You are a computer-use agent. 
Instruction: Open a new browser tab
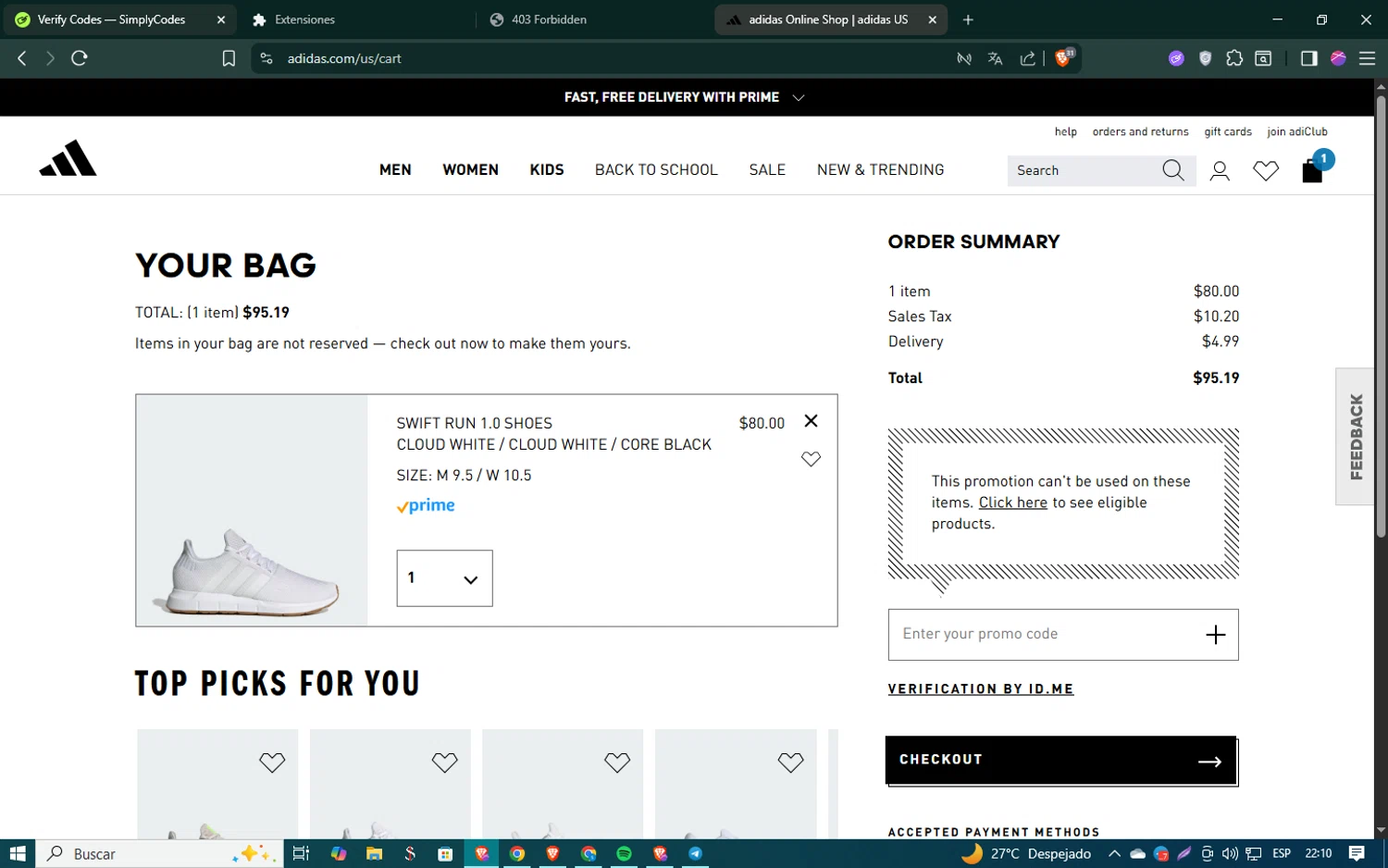pyautogui.click(x=968, y=19)
